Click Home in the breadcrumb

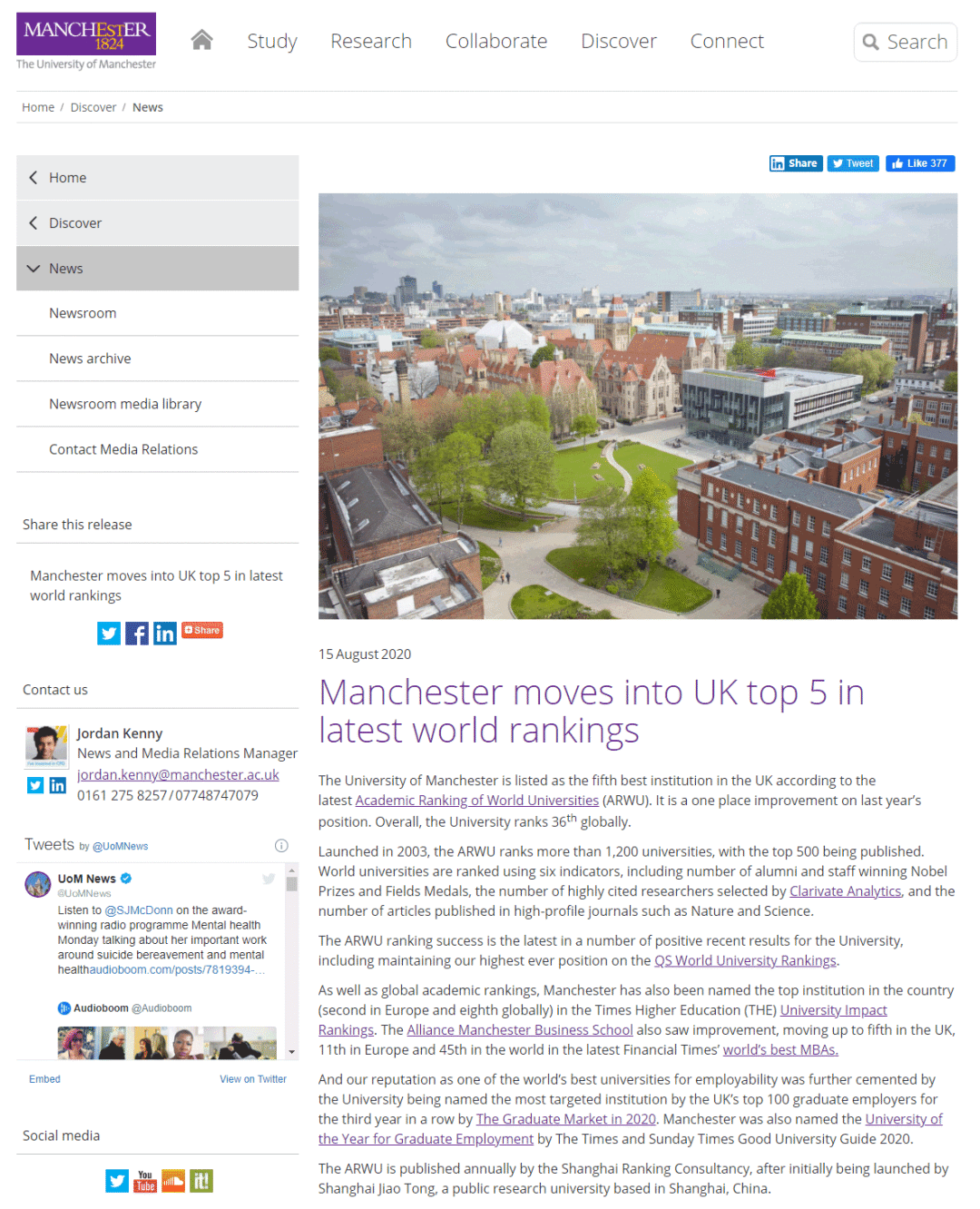[38, 107]
